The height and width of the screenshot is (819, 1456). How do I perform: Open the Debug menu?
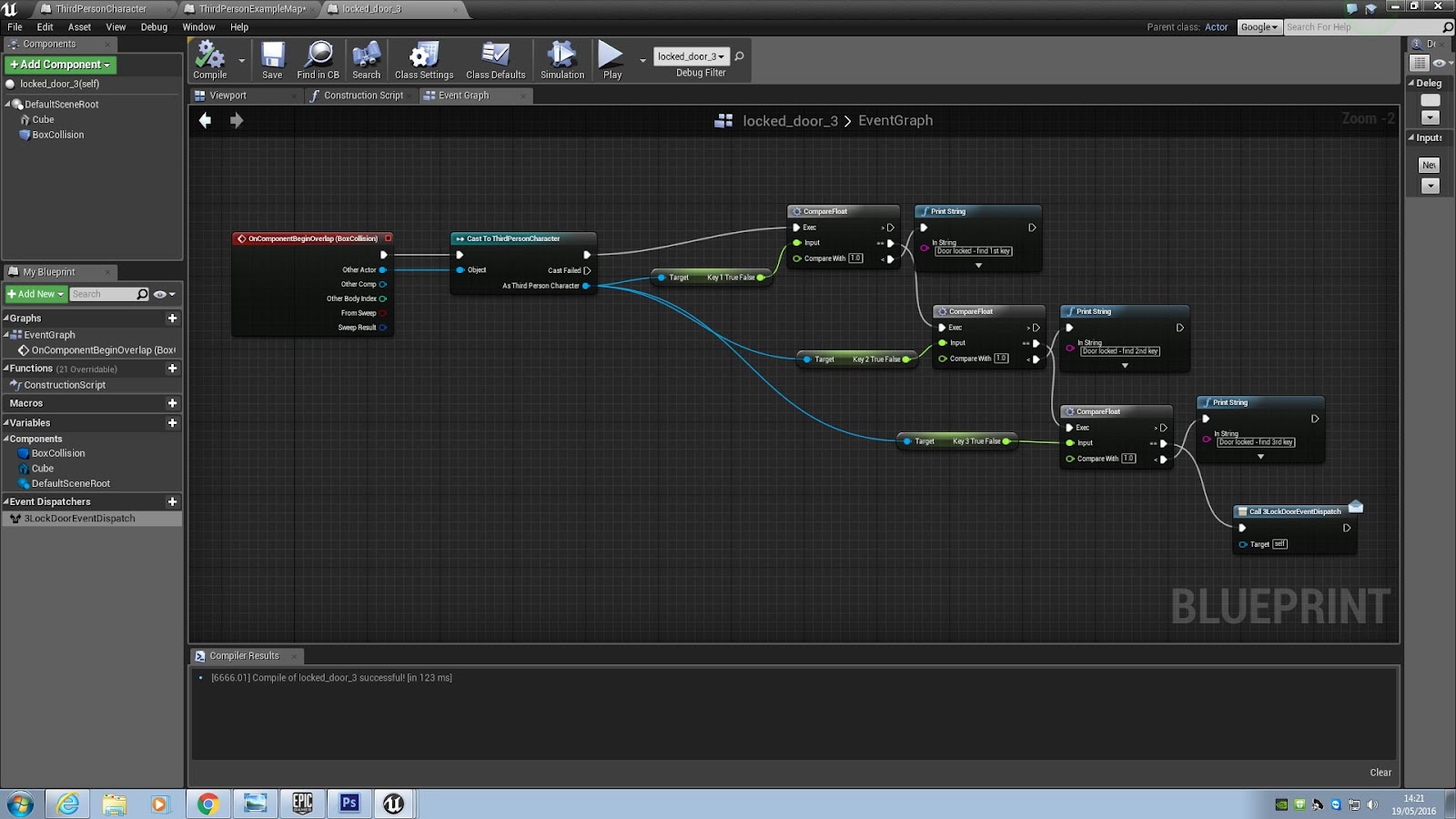(x=154, y=27)
